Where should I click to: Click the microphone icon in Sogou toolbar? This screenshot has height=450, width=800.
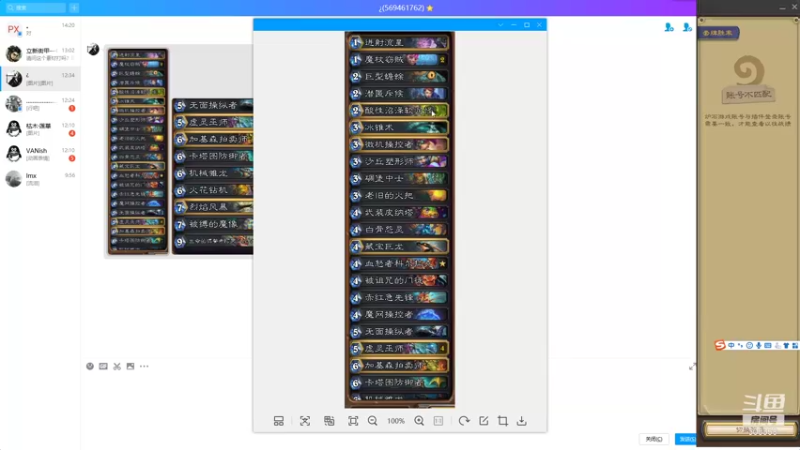759,345
